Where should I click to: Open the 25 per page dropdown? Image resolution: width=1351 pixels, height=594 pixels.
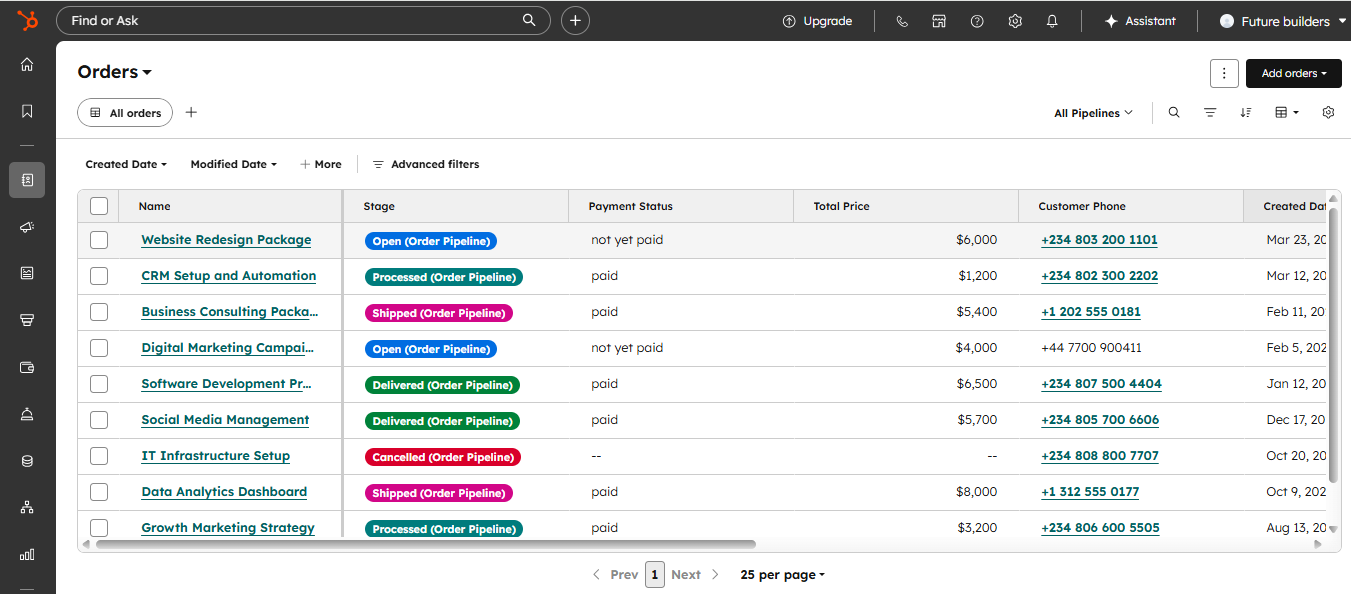tap(783, 575)
